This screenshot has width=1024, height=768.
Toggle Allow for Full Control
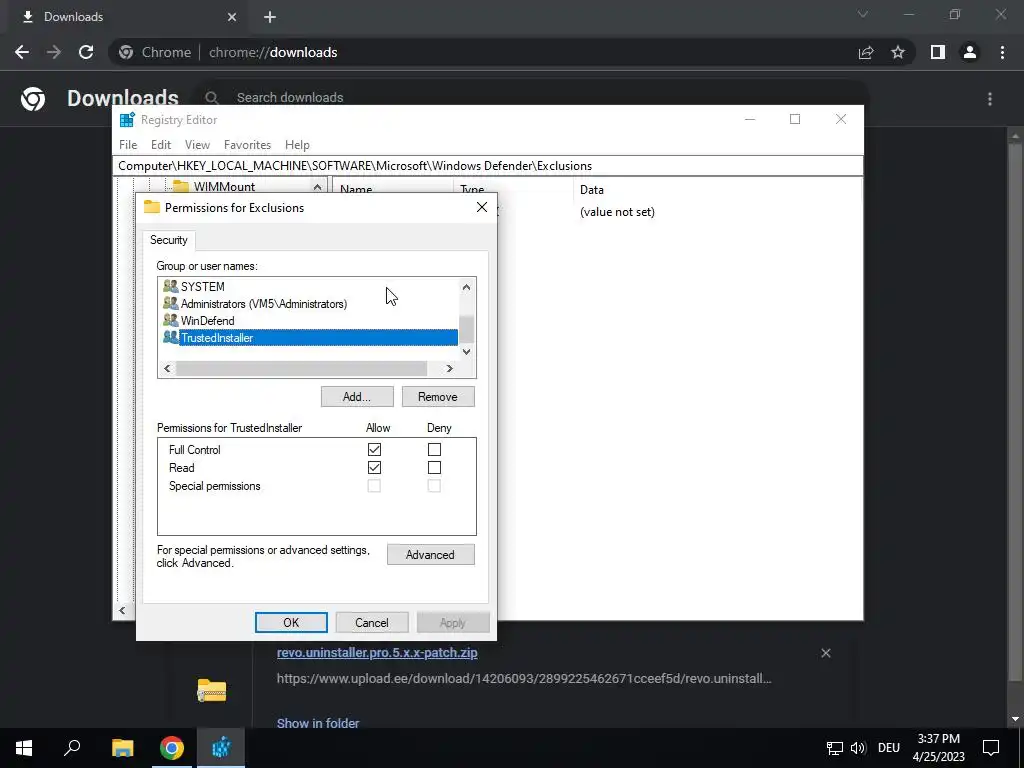click(x=374, y=449)
